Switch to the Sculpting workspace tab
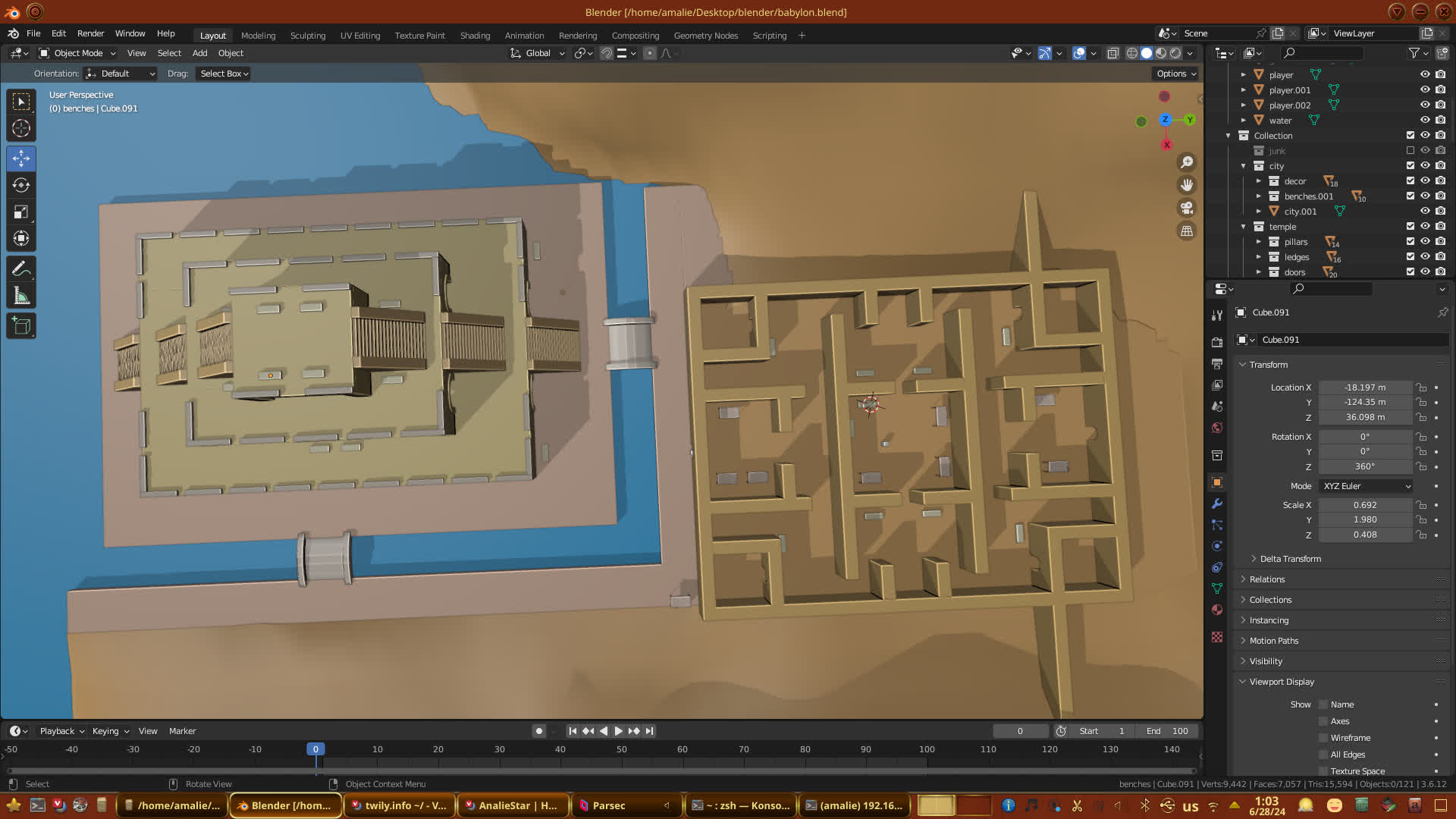Viewport: 1456px width, 819px height. click(307, 36)
